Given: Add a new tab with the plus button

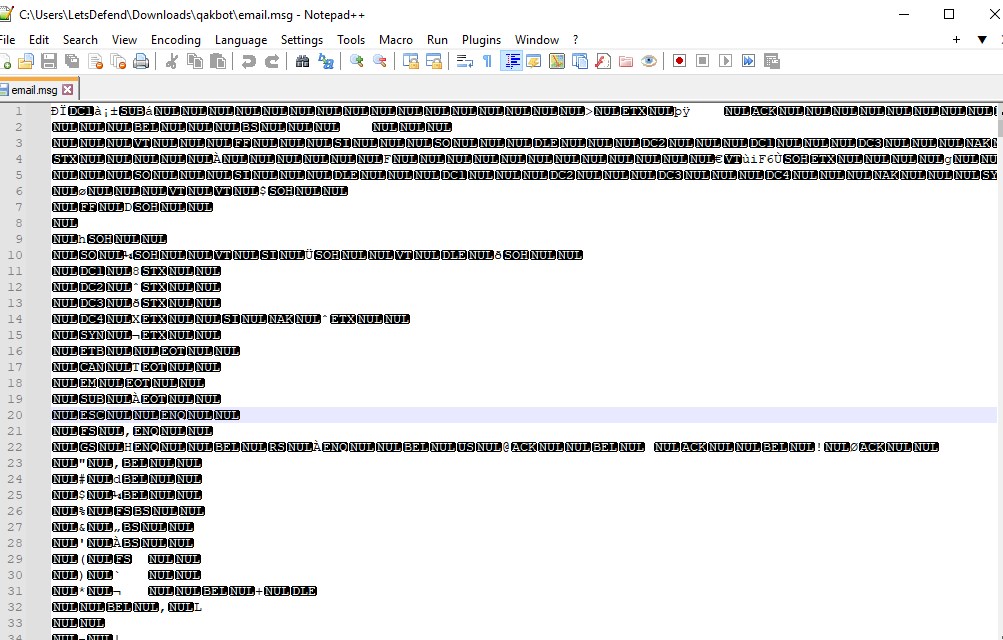Looking at the screenshot, I should coord(956,40).
